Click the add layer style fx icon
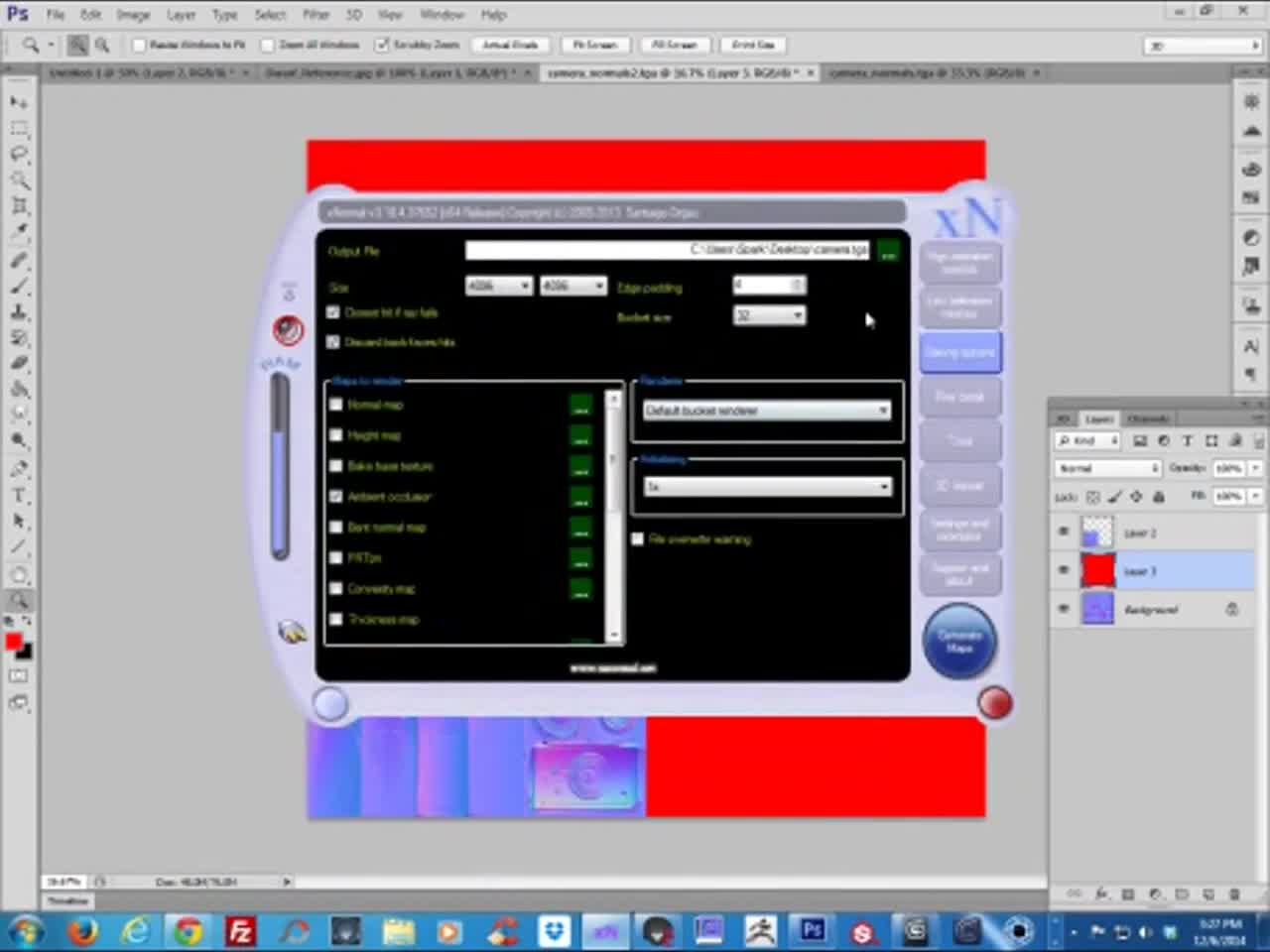The image size is (1270, 952). (x=1101, y=893)
